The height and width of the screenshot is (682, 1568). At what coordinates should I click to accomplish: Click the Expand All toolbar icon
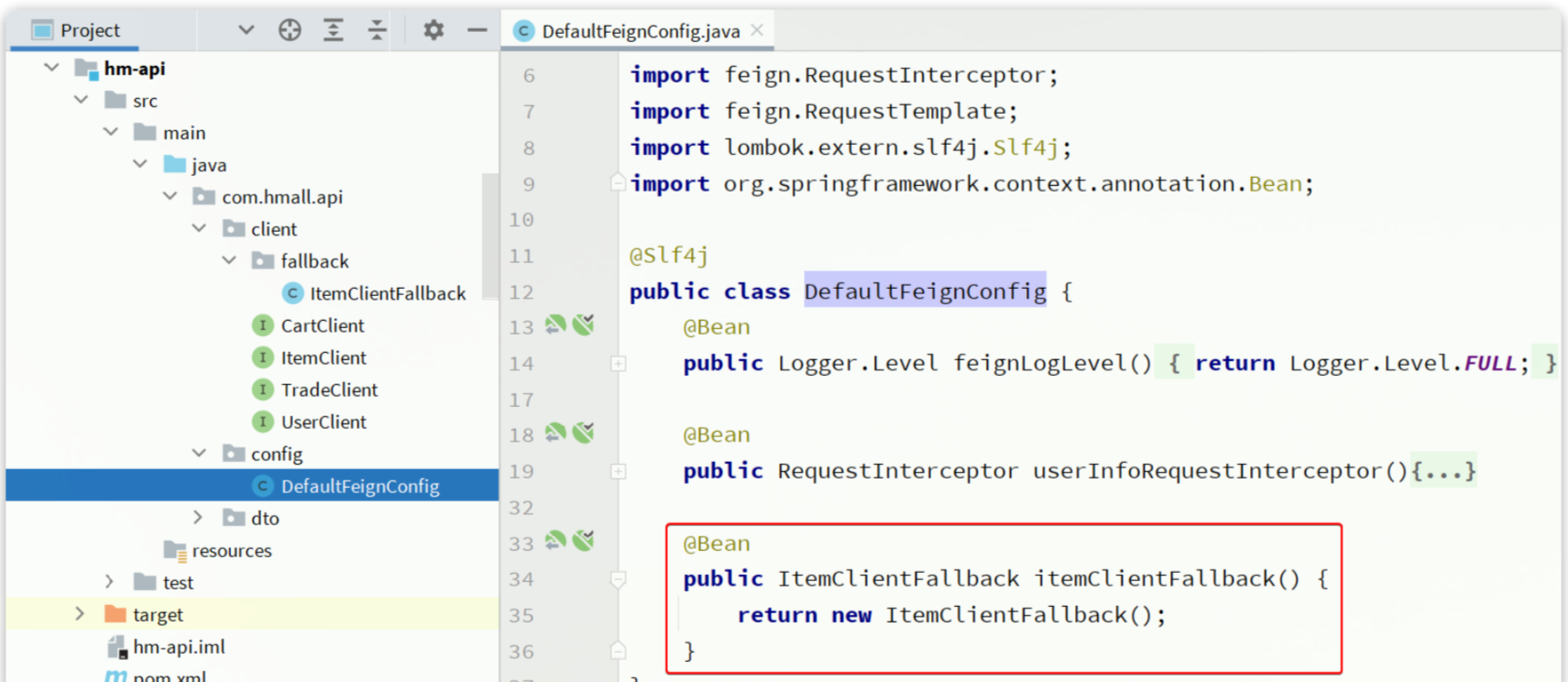(334, 30)
